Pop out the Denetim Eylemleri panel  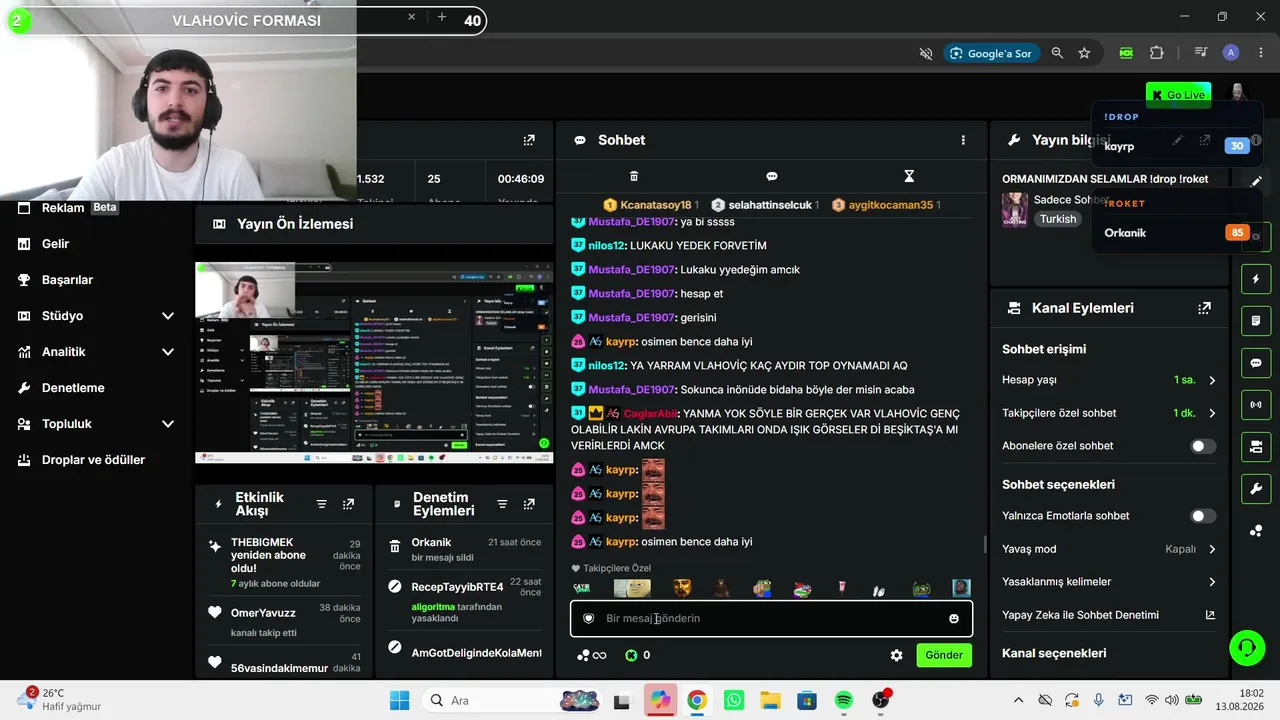(529, 504)
